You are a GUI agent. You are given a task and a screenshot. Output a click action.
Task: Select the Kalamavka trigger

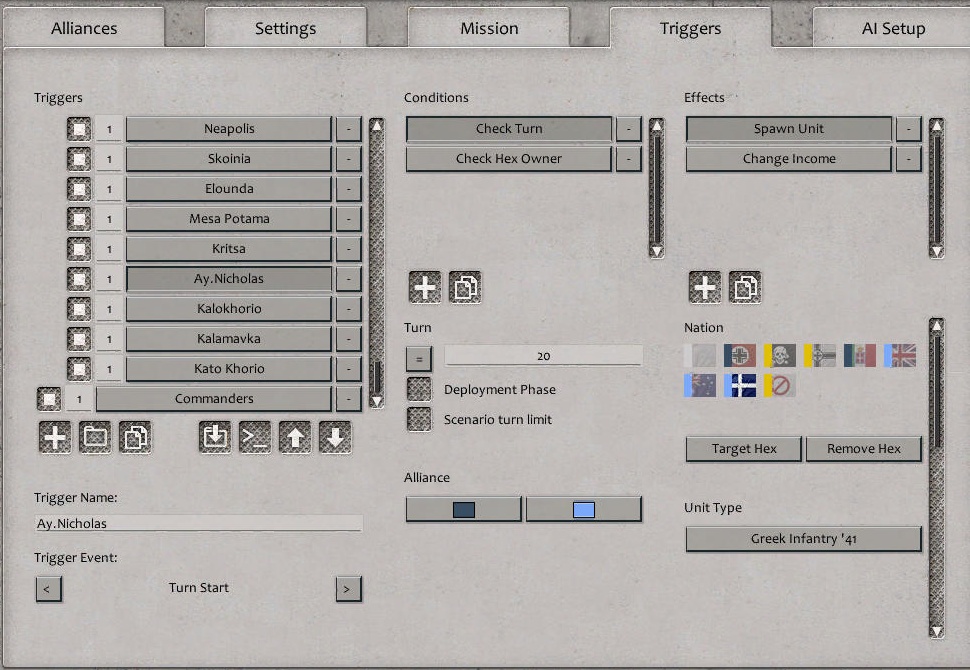click(229, 339)
